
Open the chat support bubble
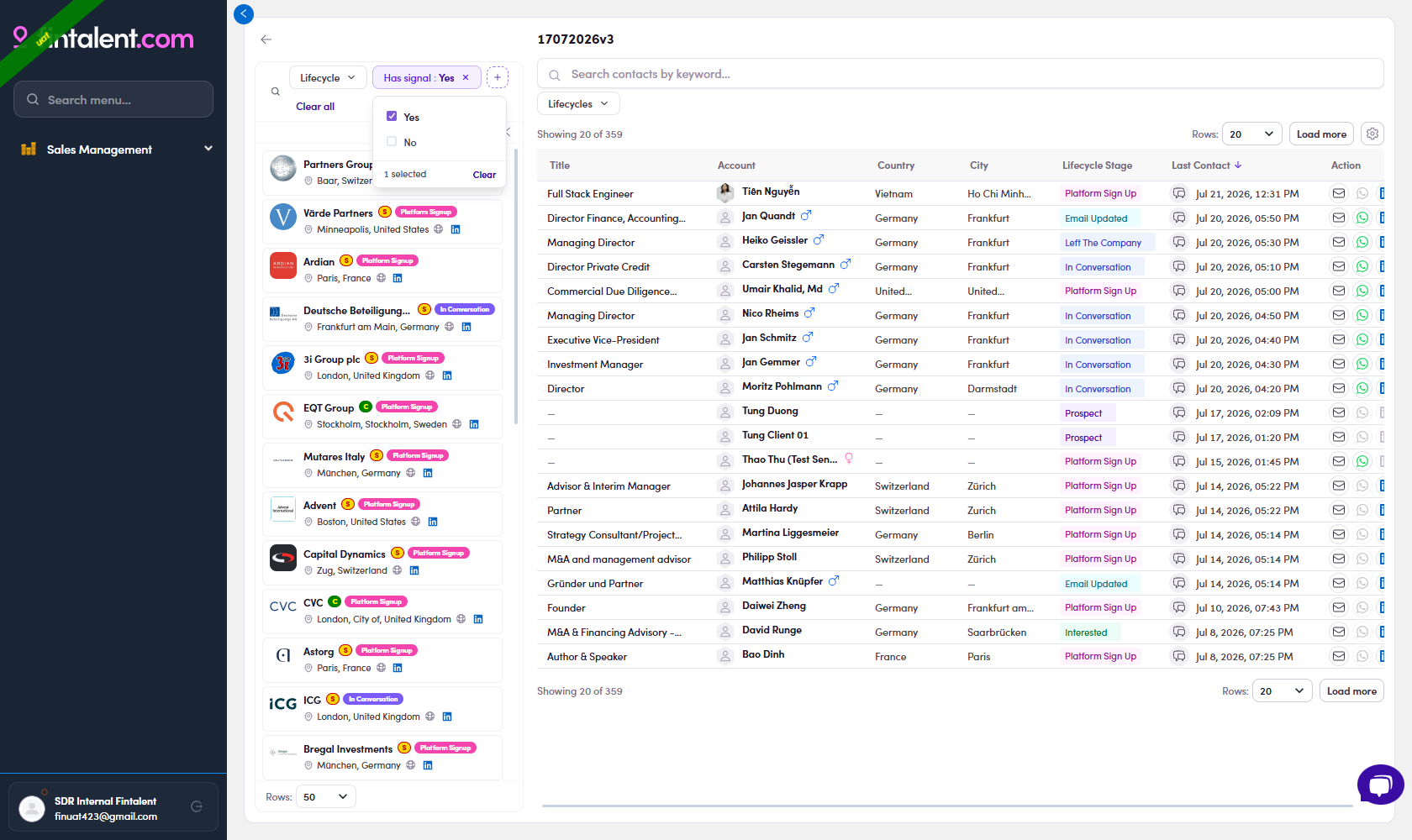coord(1380,785)
